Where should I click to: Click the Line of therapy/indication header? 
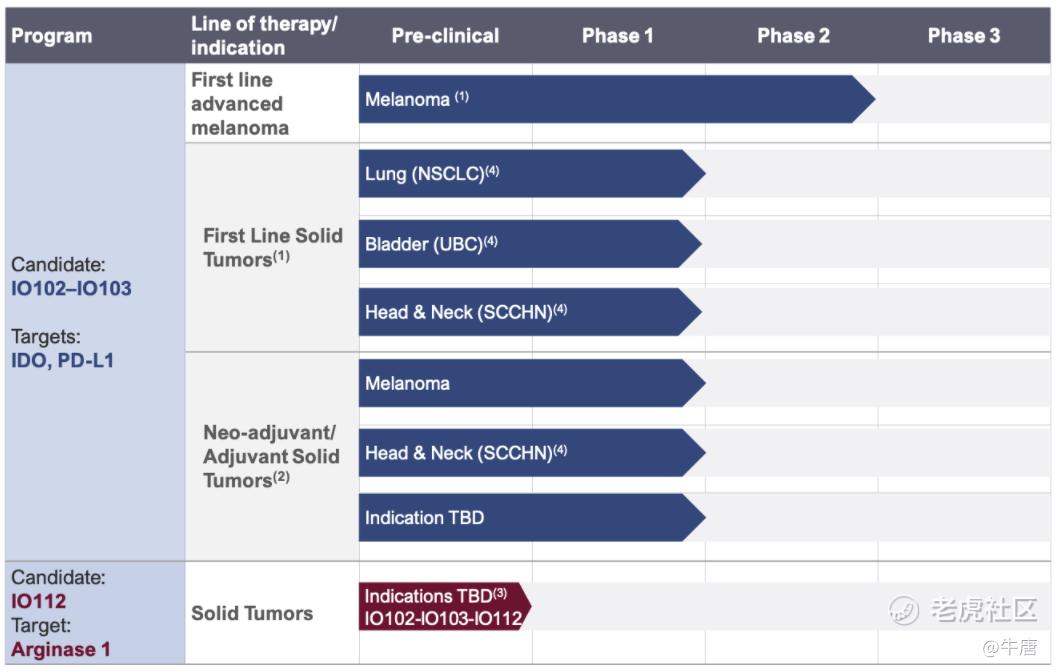264,36
